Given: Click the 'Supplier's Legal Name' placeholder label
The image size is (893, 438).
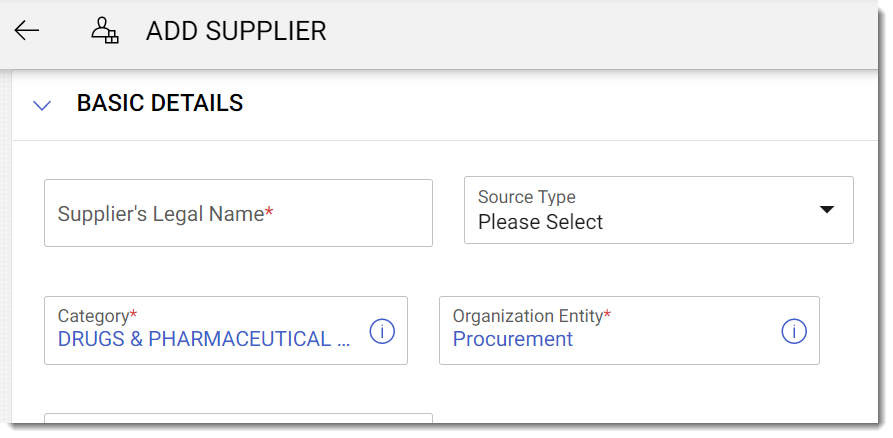Looking at the screenshot, I should coord(161,214).
